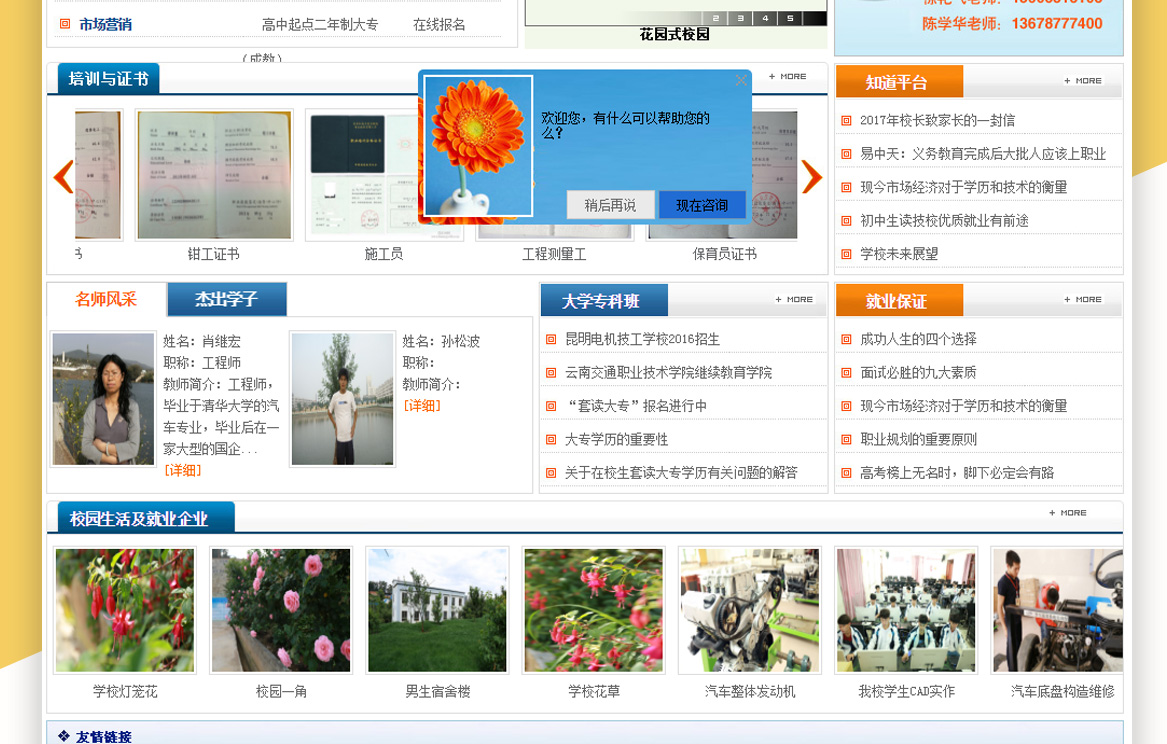Click the right carousel arrow for certificates
The image size is (1167, 744).
click(811, 177)
